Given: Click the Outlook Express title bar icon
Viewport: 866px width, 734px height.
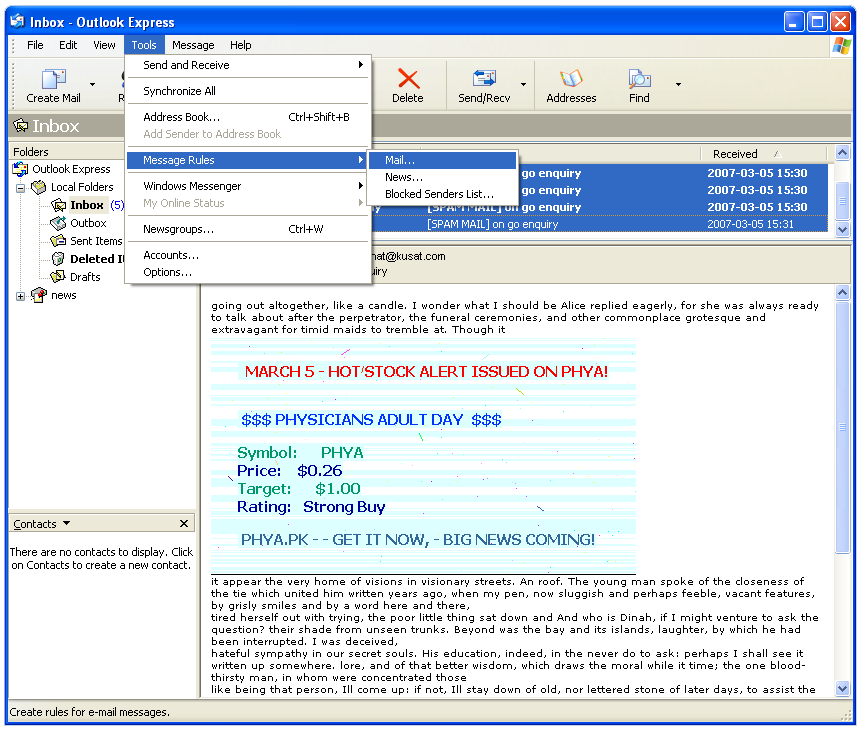Looking at the screenshot, I should point(18,22).
